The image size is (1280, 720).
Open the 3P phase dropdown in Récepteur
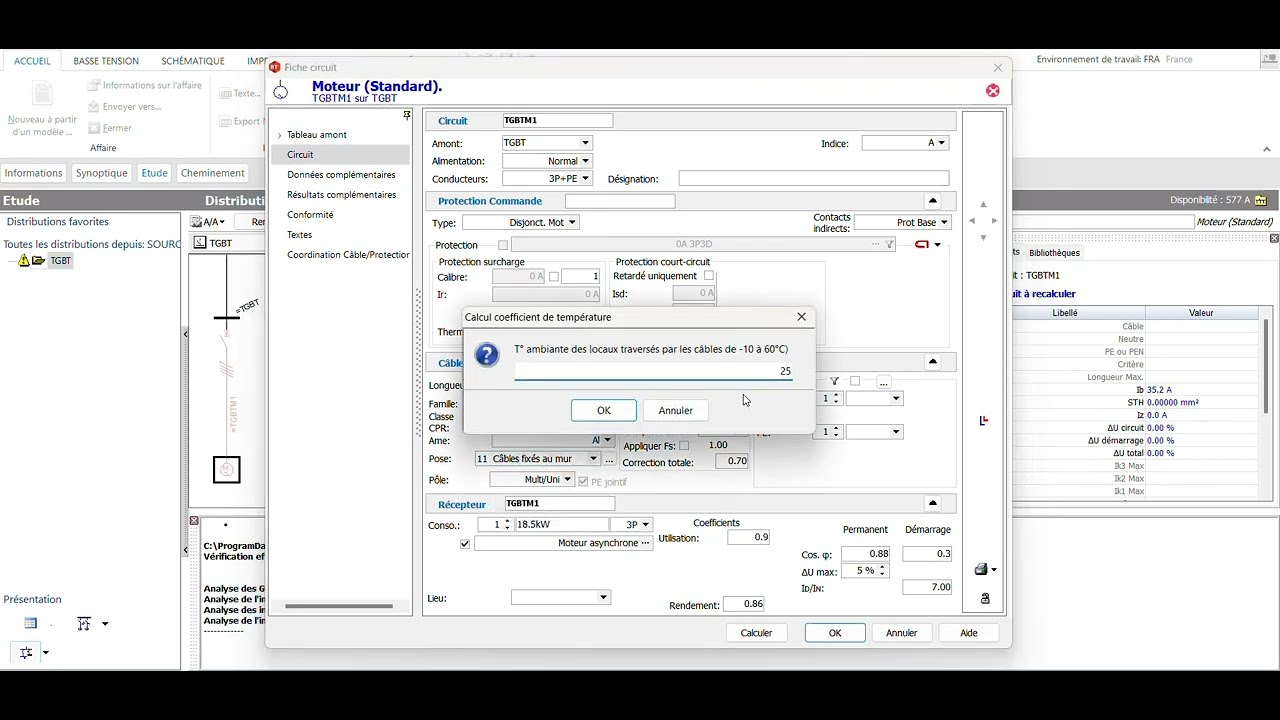[646, 525]
